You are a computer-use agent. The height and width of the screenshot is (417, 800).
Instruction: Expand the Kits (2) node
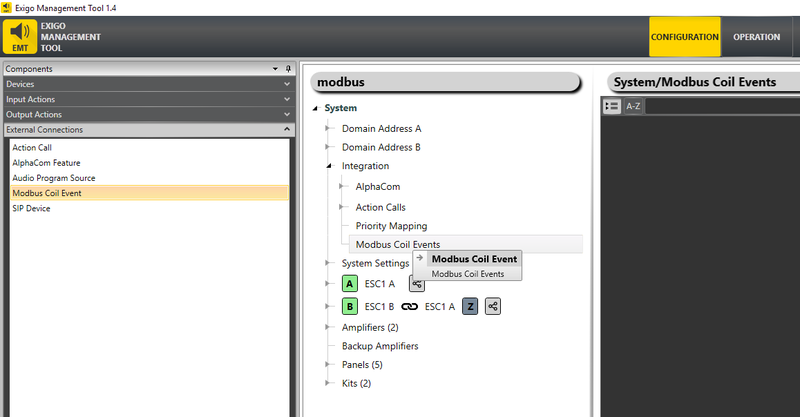pyautogui.click(x=328, y=383)
